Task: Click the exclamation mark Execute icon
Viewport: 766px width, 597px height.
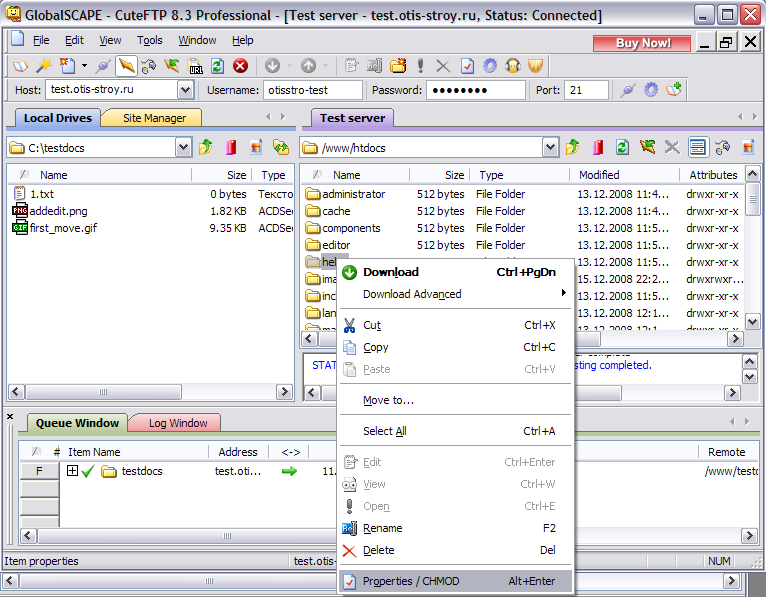Action: 420,65
